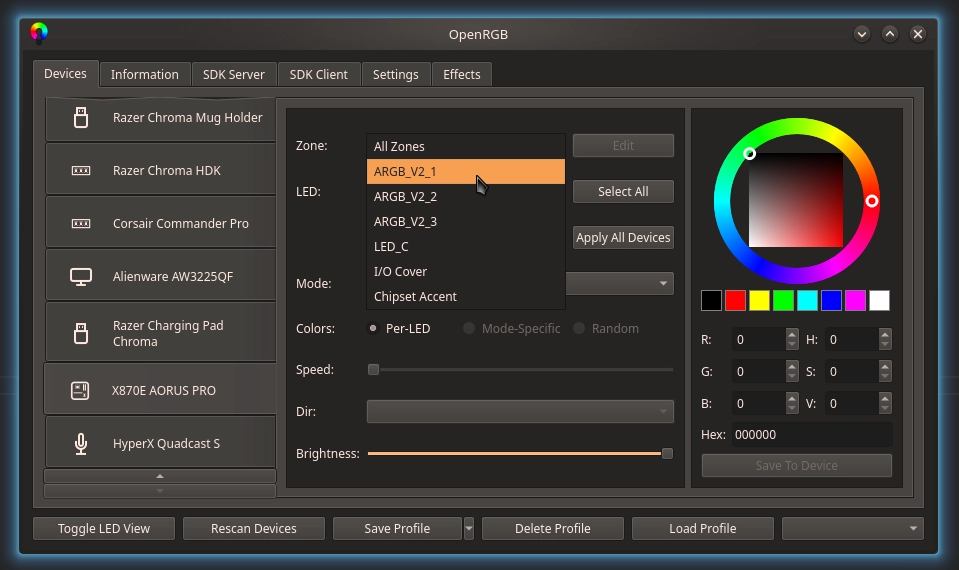This screenshot has height=570, width=959.
Task: Click the Alienware AW3225QF monitor icon
Action: click(81, 277)
